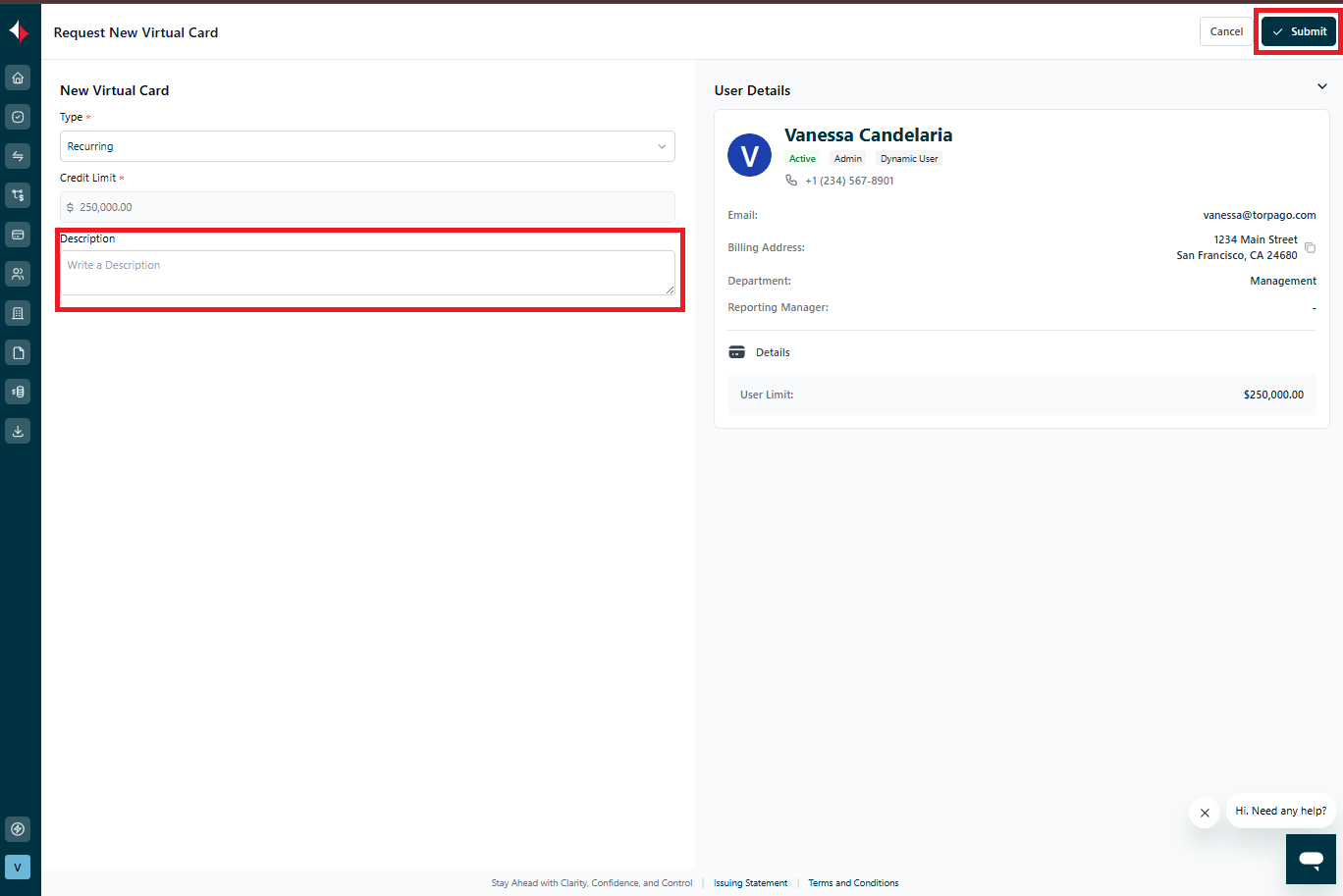Open the Type dropdown showing Recurring
The image size is (1343, 896).
367,146
